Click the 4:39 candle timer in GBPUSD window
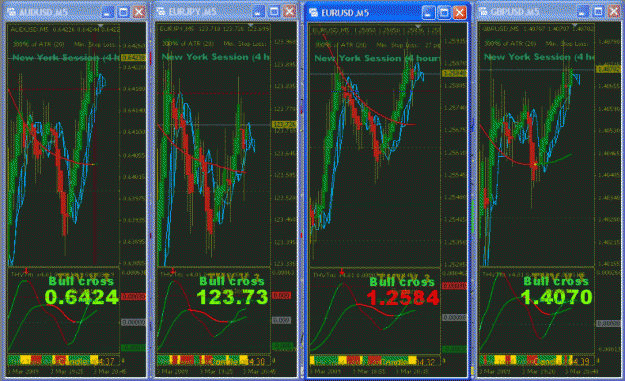 [581, 361]
